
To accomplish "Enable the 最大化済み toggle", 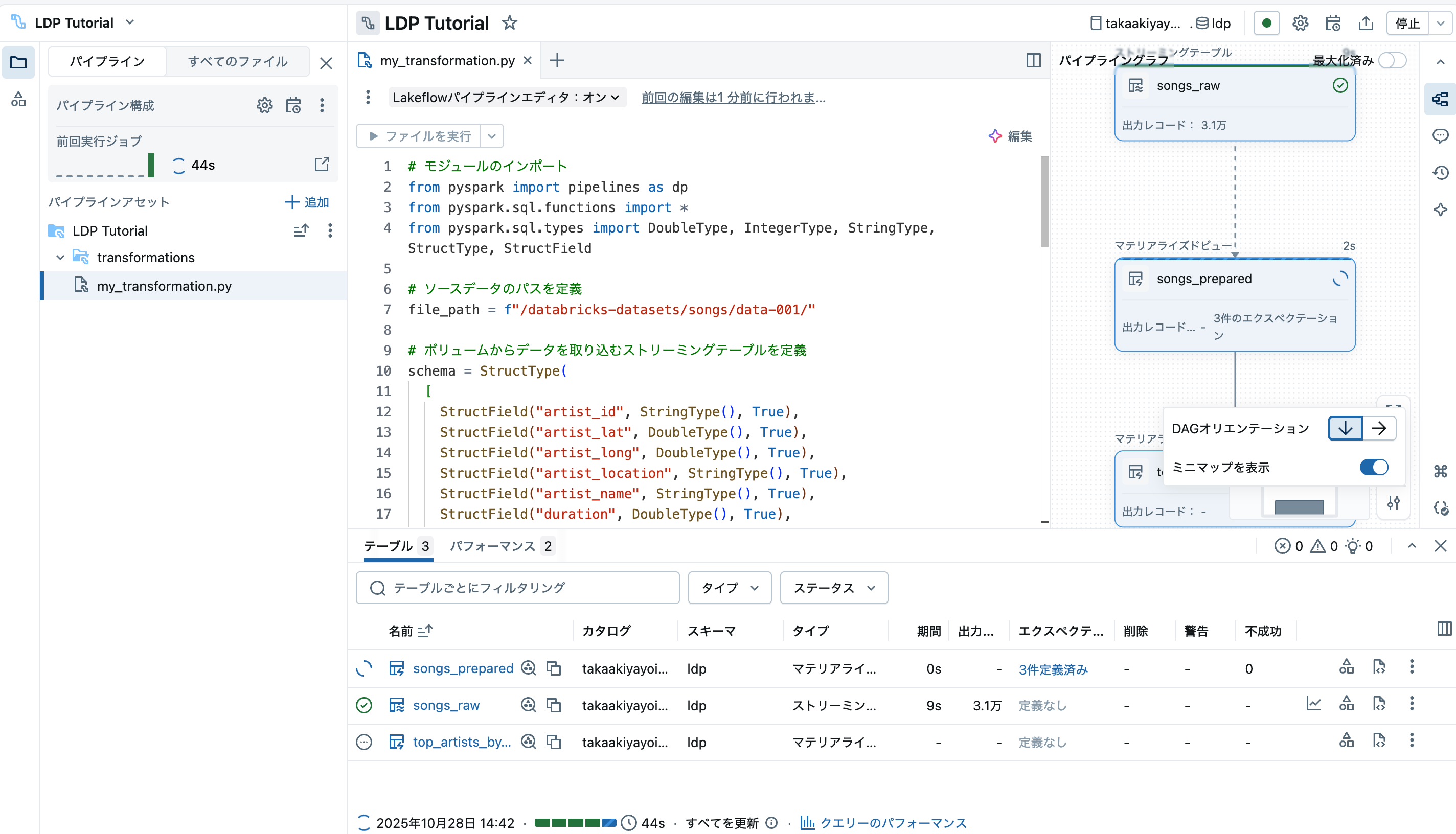I will tap(1393, 60).
